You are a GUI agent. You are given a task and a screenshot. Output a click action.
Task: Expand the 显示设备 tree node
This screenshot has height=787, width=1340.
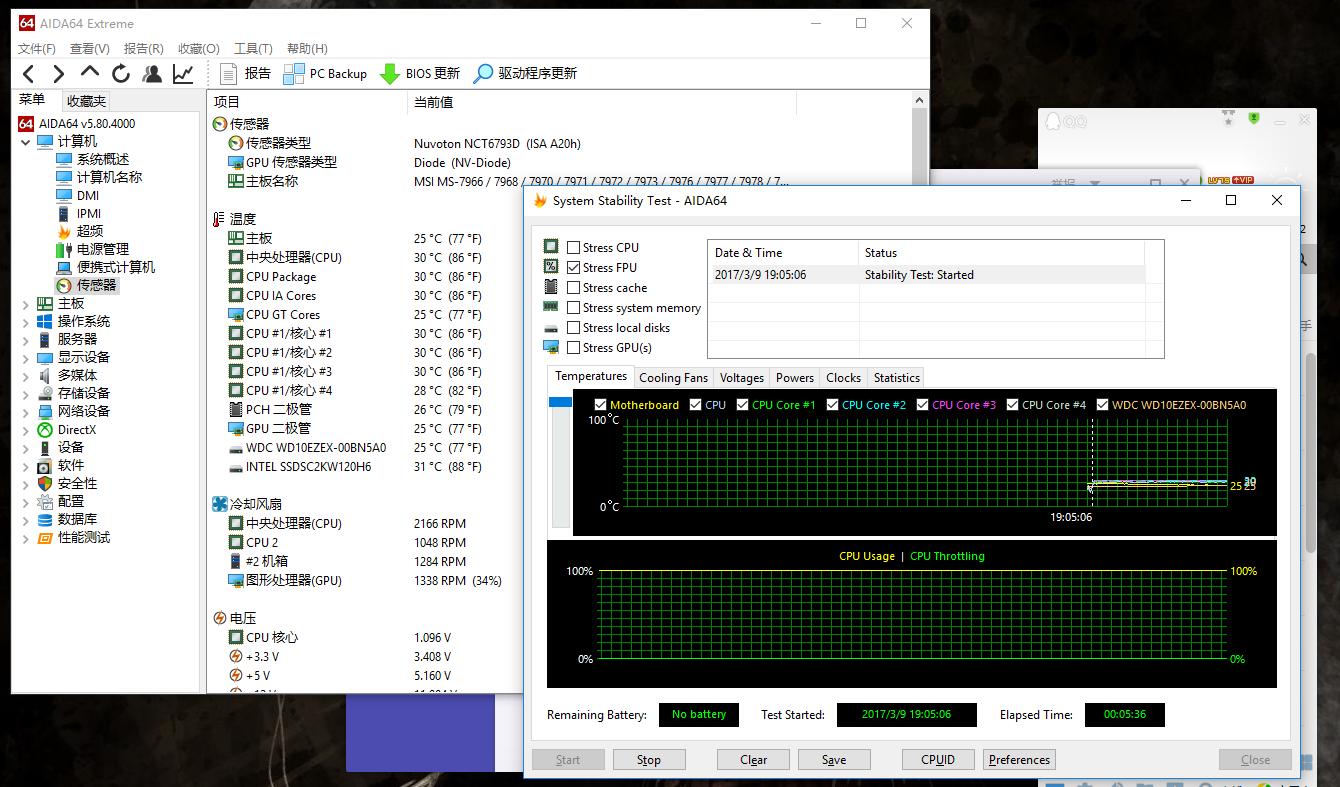point(26,358)
